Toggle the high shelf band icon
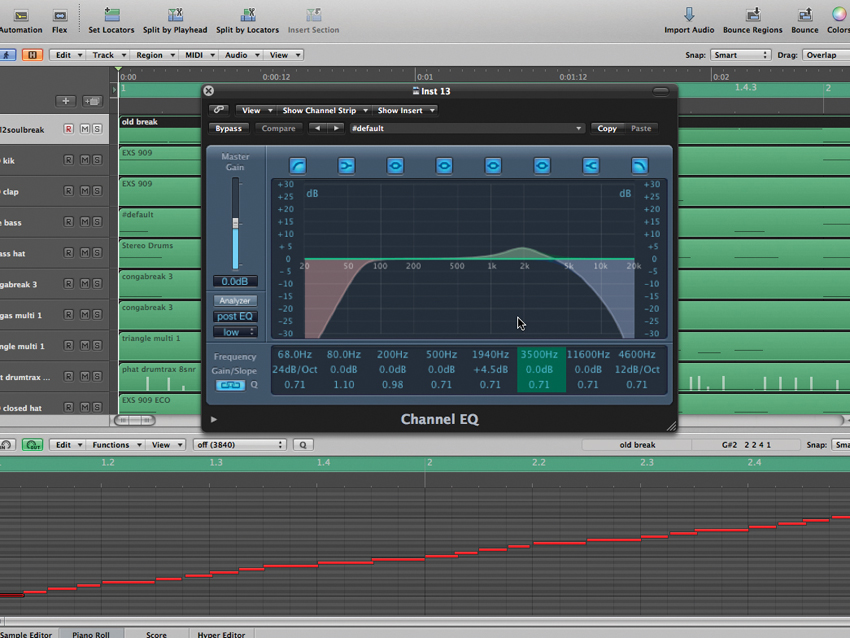Image resolution: width=850 pixels, height=638 pixels. tap(591, 166)
